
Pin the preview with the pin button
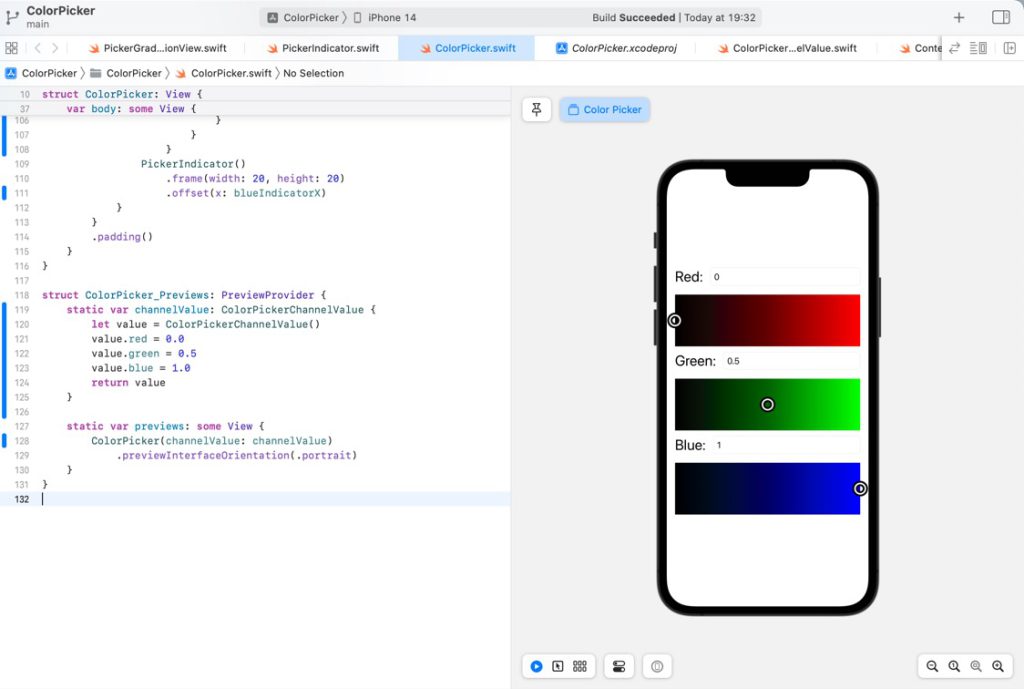(x=537, y=110)
